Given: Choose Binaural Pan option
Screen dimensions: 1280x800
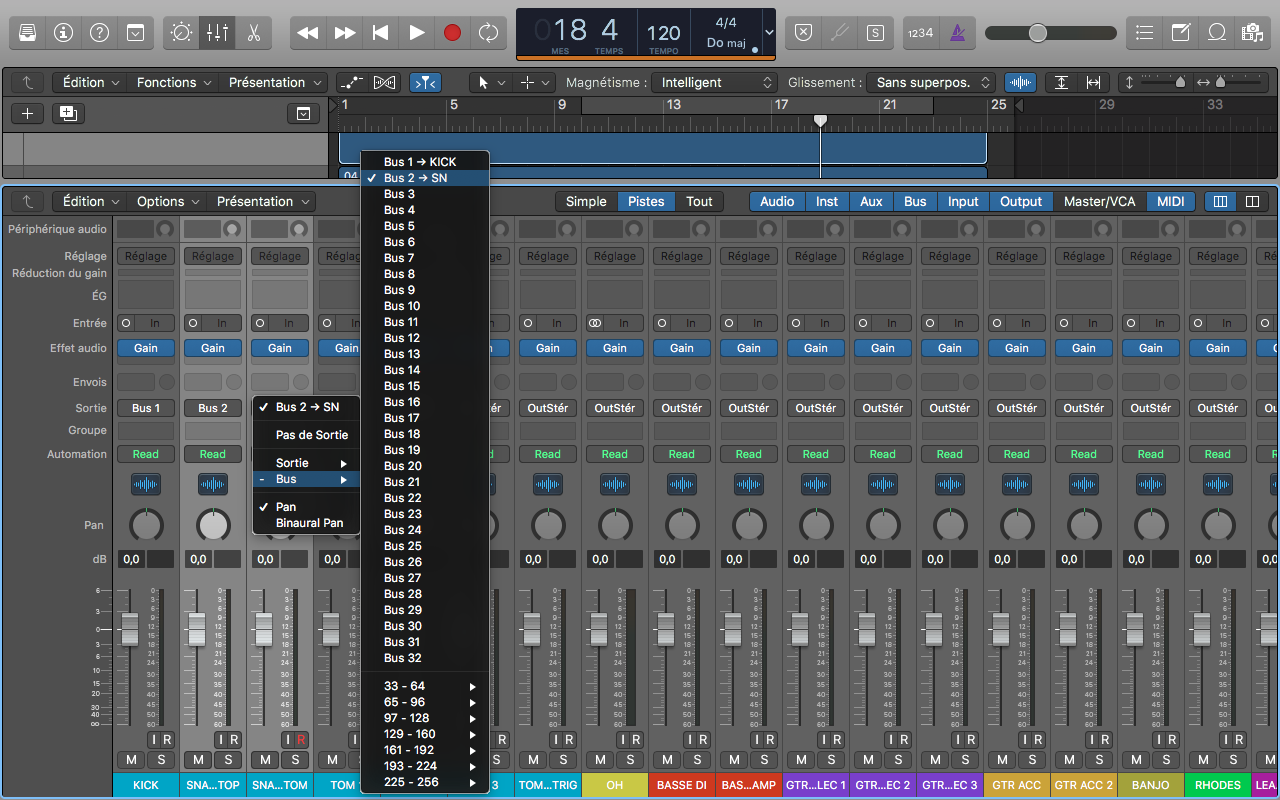Looking at the screenshot, I should pos(306,523).
